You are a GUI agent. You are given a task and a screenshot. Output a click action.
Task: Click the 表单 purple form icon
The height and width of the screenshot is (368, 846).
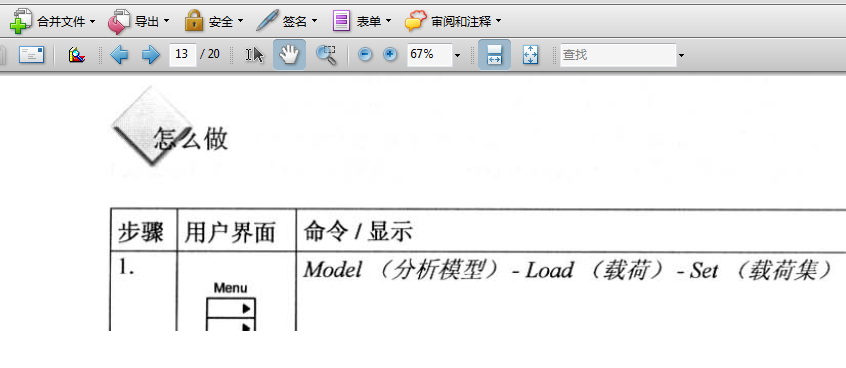(341, 21)
